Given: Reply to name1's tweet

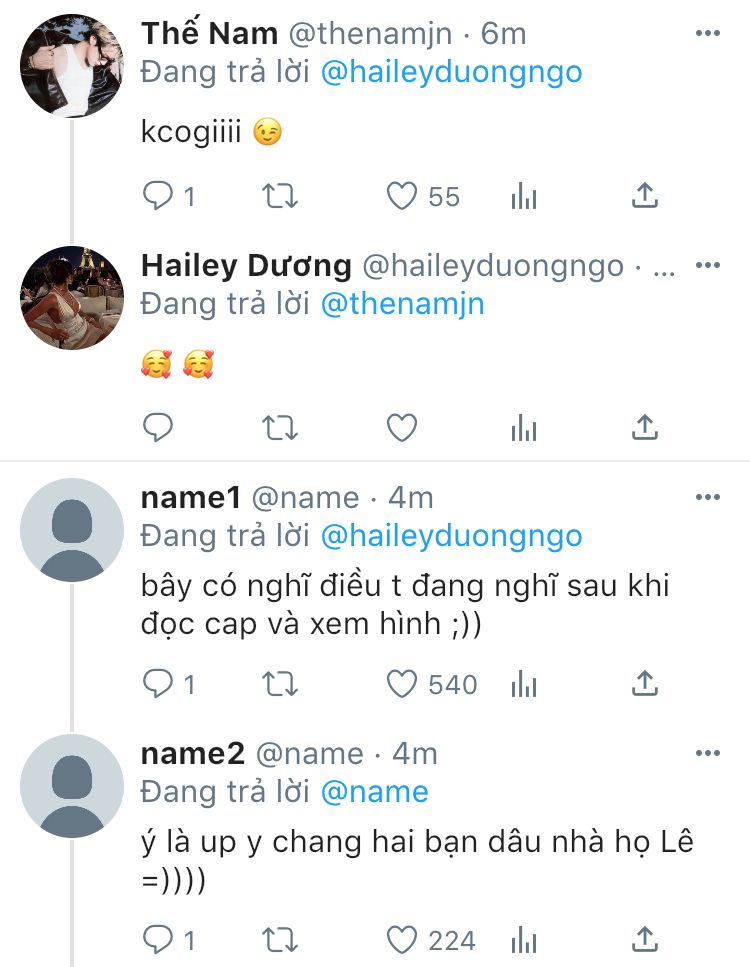Looking at the screenshot, I should [x=158, y=684].
